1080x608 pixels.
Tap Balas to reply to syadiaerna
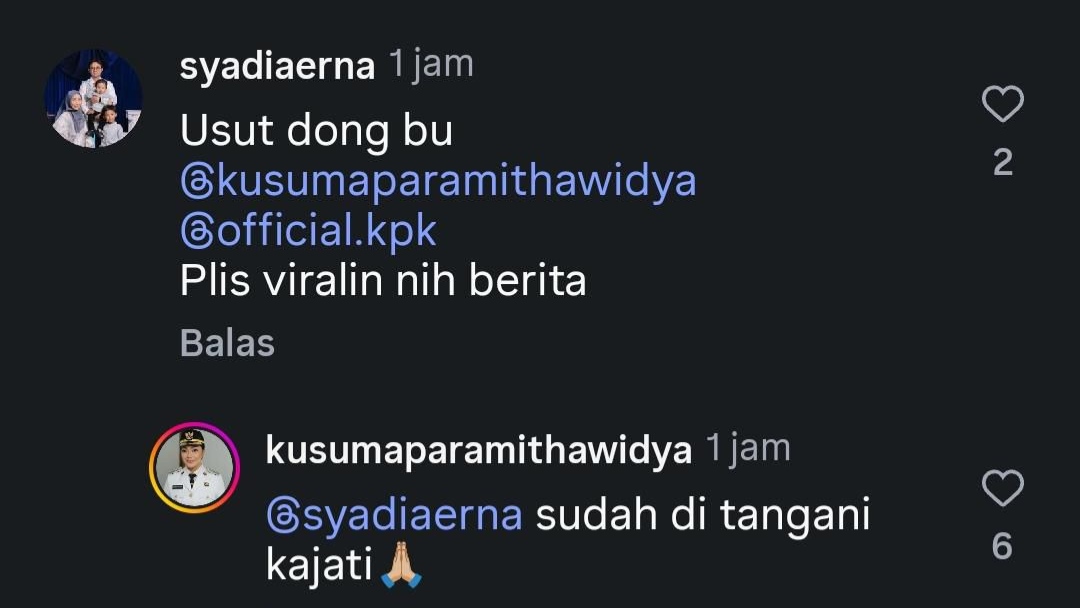[227, 343]
